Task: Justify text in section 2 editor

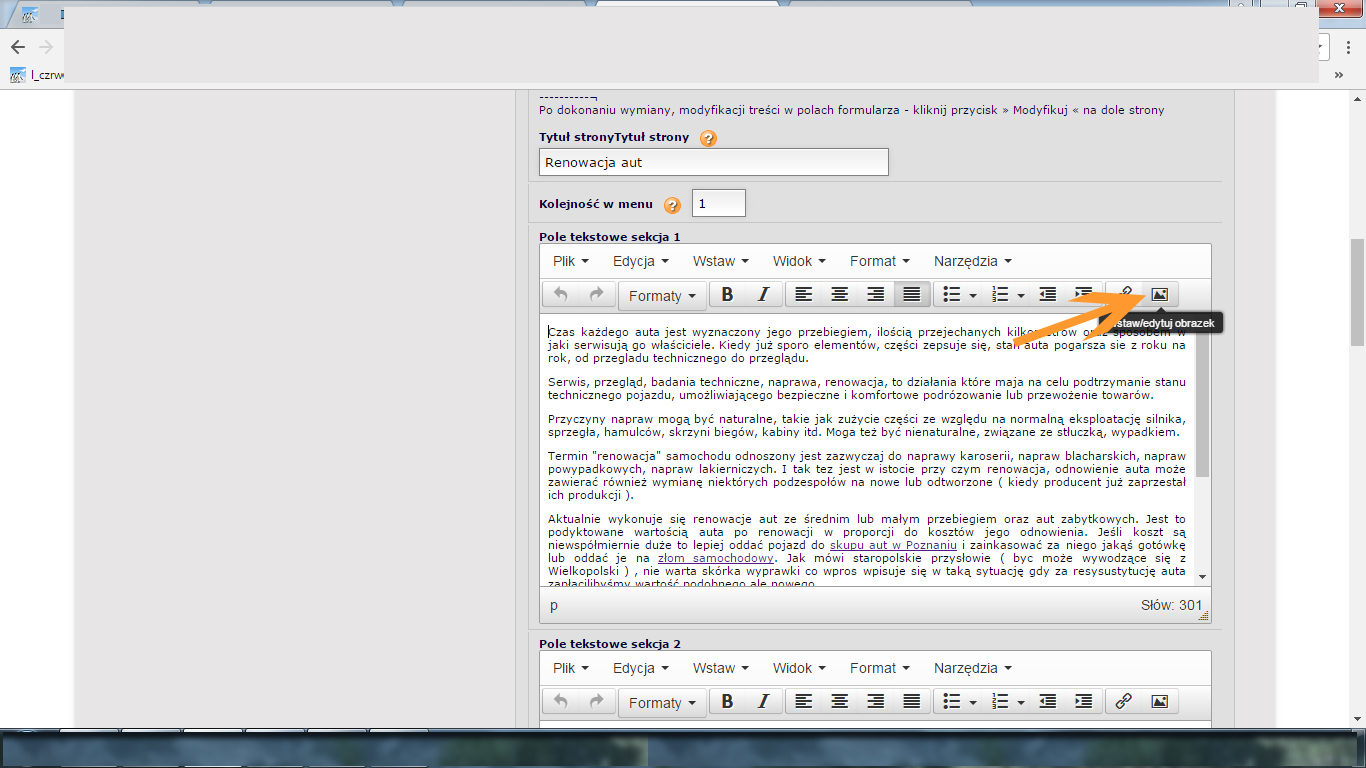Action: point(911,702)
